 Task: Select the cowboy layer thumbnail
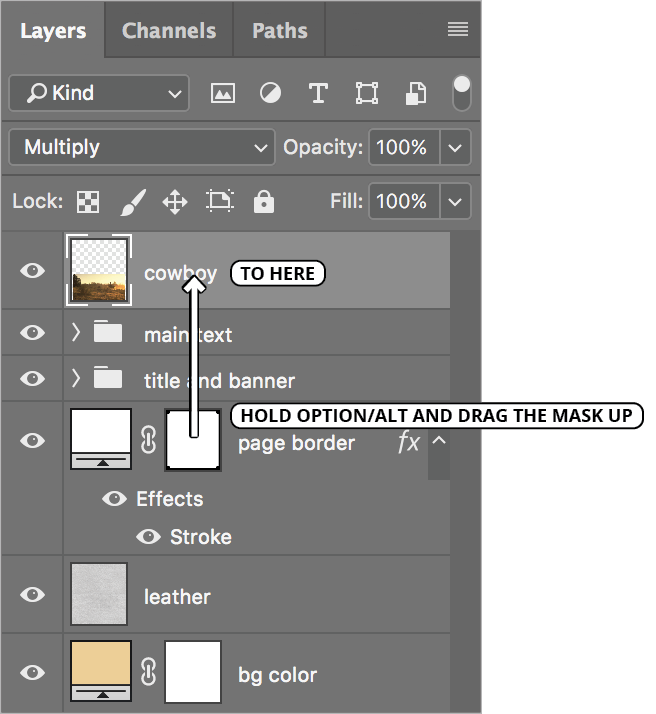[99, 270]
